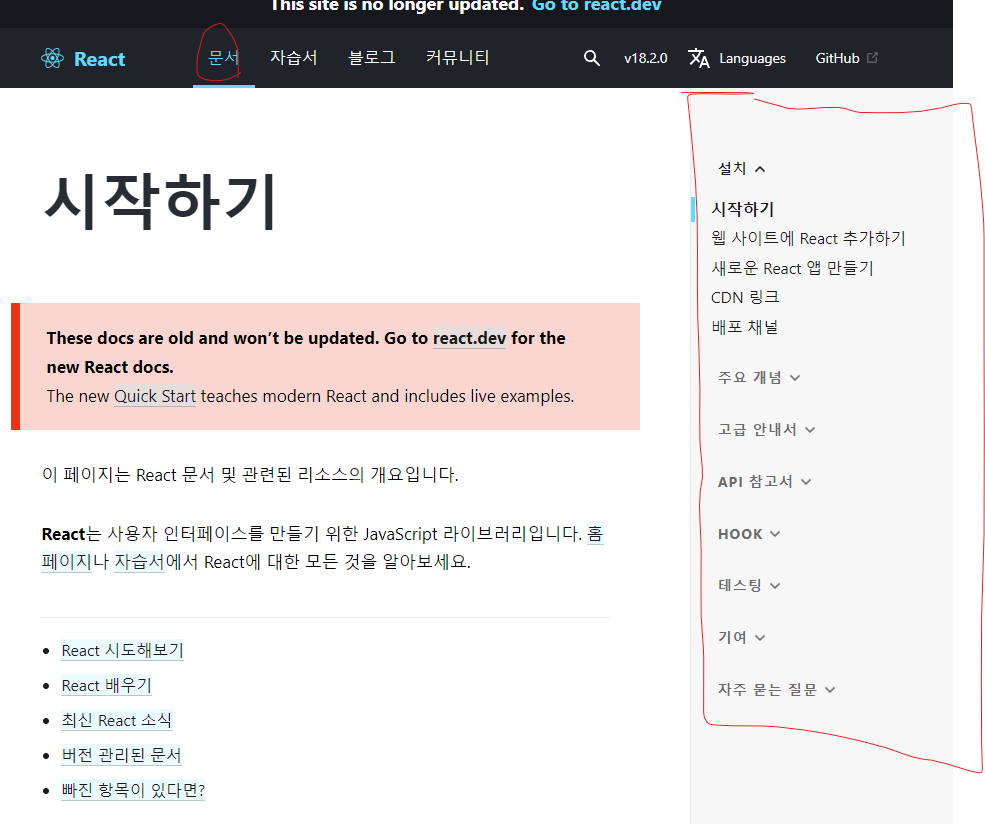The width and height of the screenshot is (985, 824).
Task: Switch to the 자습서 tab
Action: 293,58
